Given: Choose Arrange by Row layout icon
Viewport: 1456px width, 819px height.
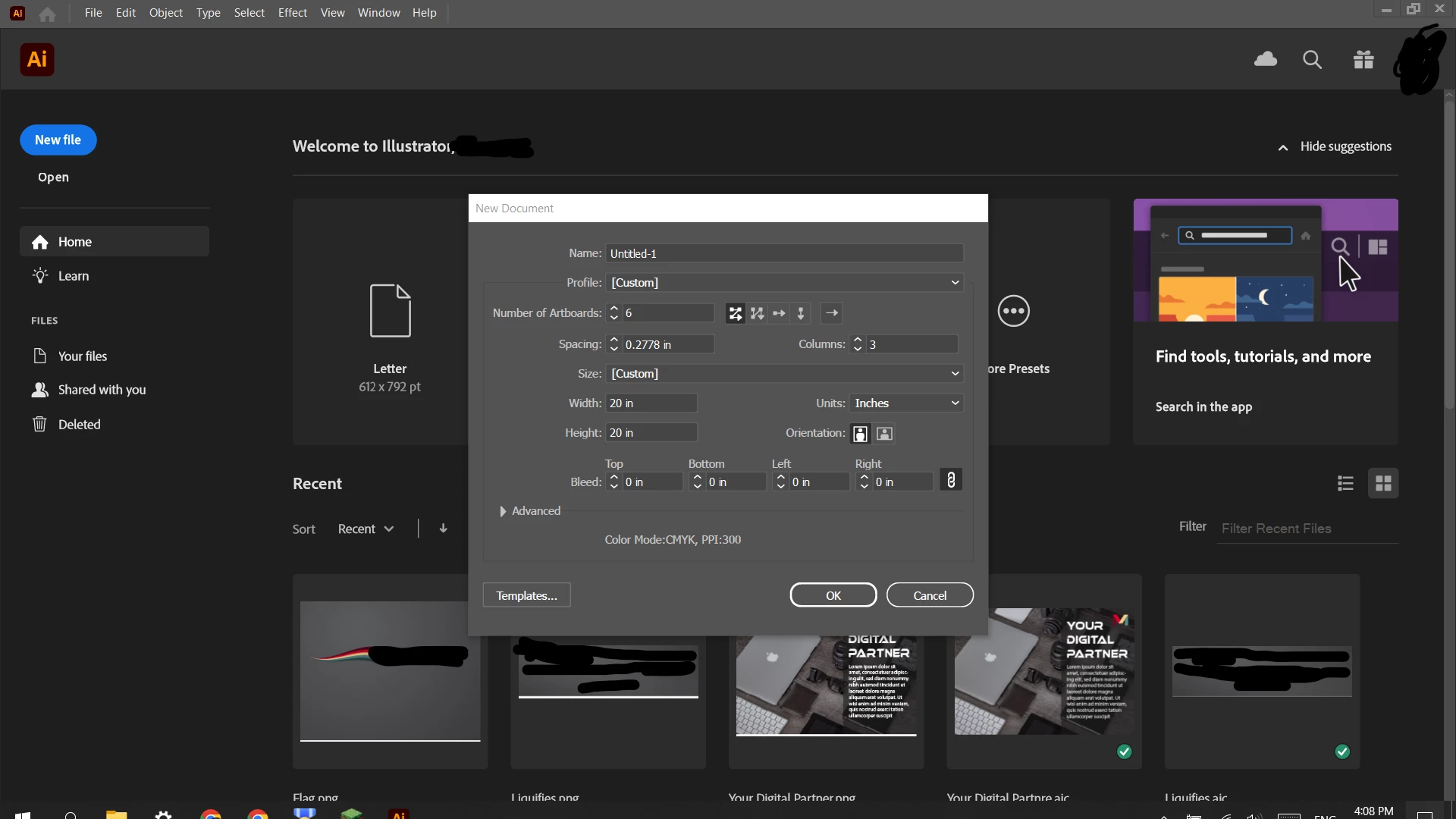Looking at the screenshot, I should pyautogui.click(x=779, y=313).
